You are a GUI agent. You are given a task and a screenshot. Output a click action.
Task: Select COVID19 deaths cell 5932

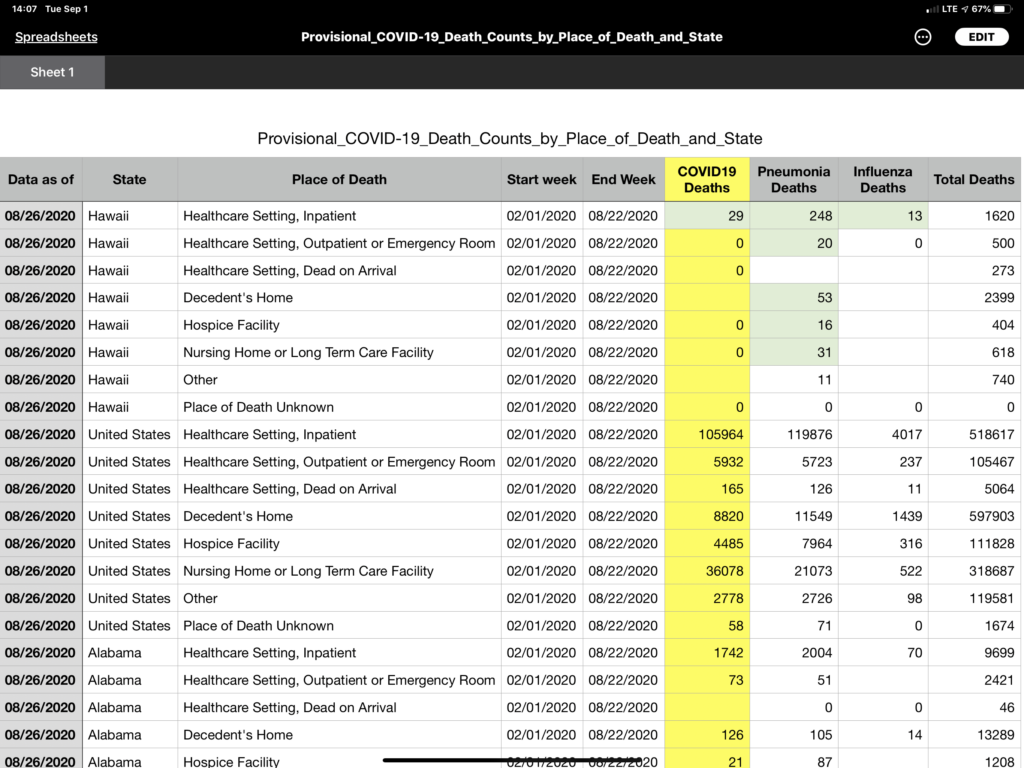[x=707, y=462]
